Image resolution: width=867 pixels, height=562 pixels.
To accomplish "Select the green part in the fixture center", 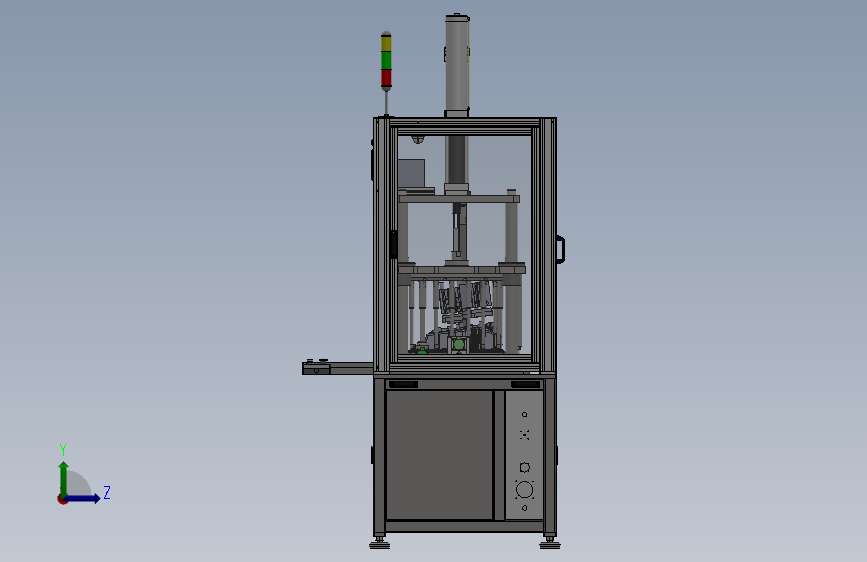I will pyautogui.click(x=458, y=345).
